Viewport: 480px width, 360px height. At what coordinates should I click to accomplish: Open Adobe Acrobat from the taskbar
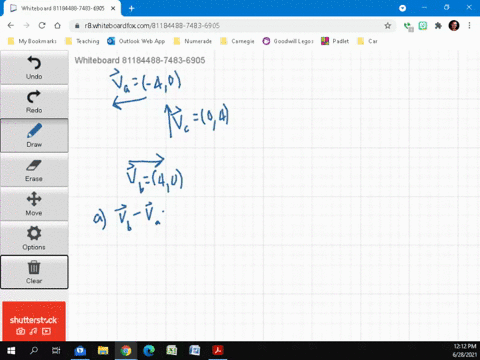click(x=217, y=351)
